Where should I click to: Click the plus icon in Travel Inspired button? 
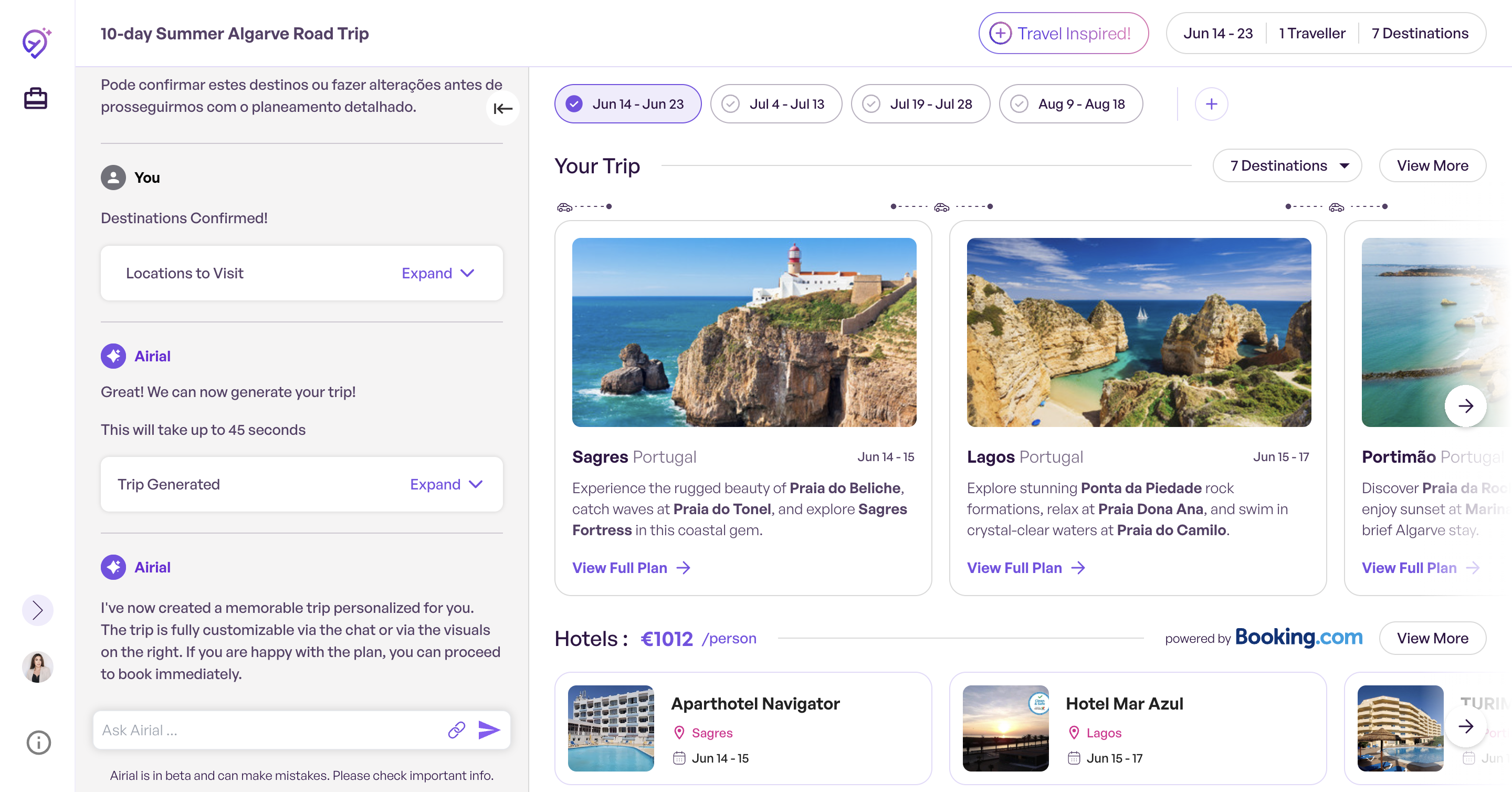(1000, 33)
